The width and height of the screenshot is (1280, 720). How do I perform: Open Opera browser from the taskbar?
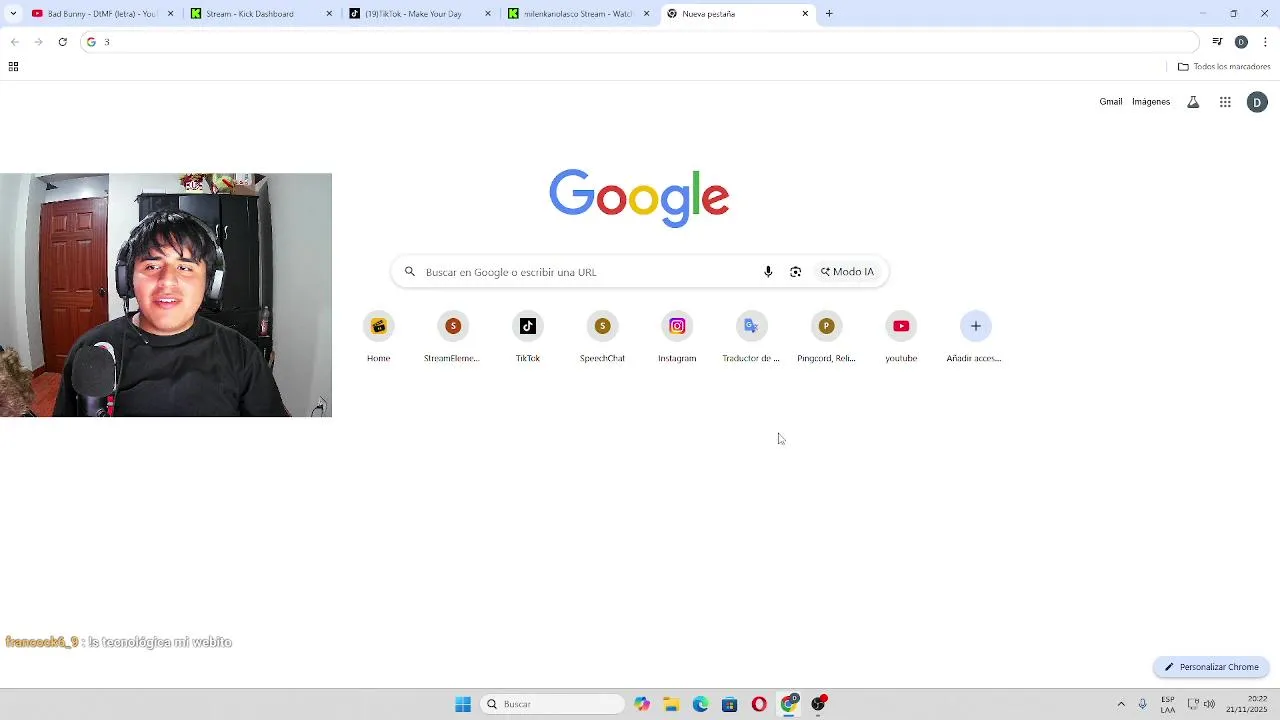pos(759,704)
